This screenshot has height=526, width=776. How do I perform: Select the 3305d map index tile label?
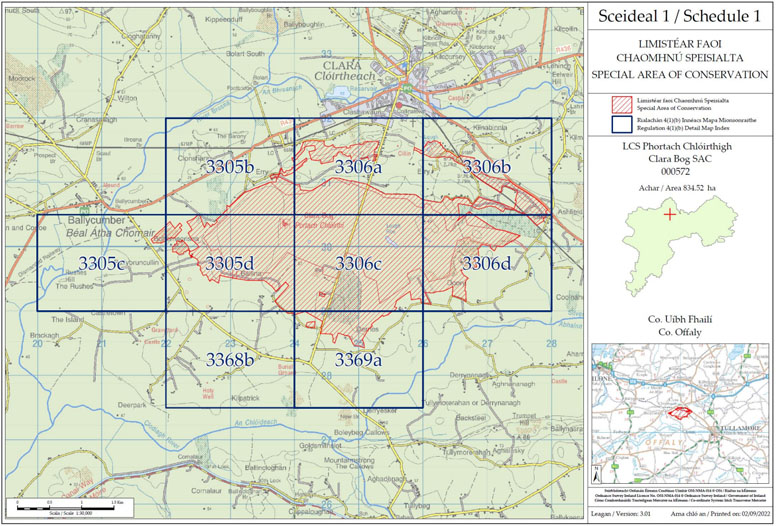tap(230, 264)
